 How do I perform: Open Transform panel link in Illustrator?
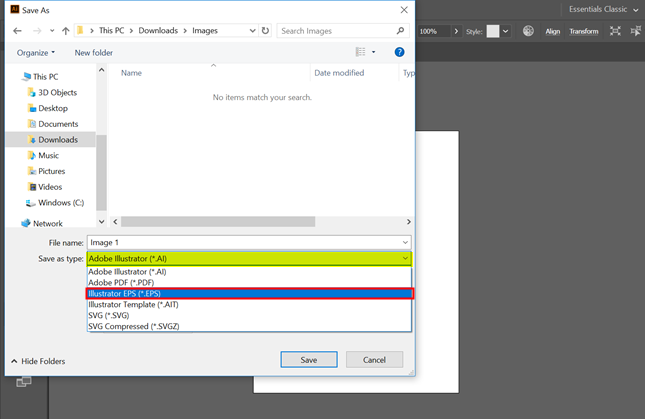click(x=584, y=31)
